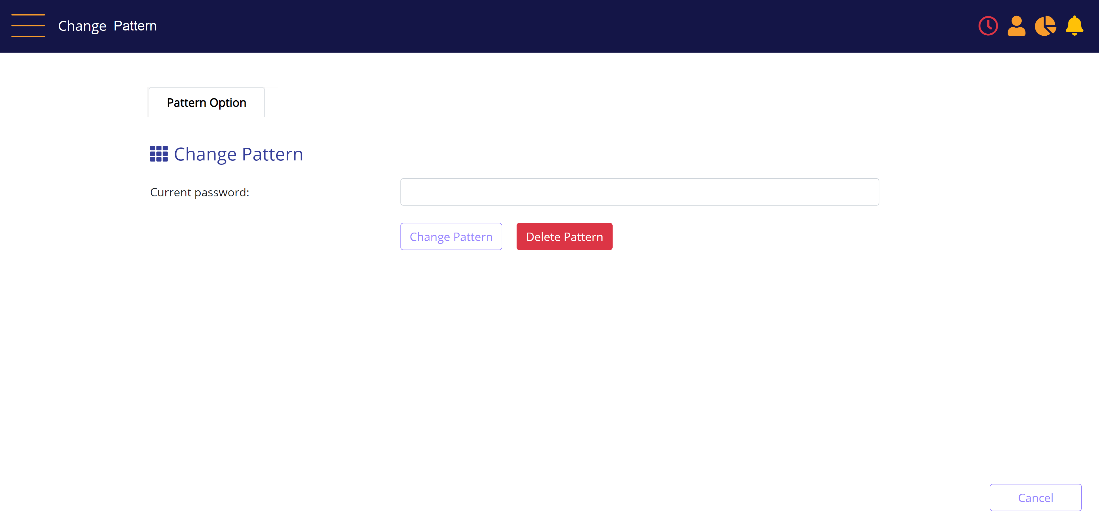Open the notifications bell
Image resolution: width=1099 pixels, height=527 pixels.
[1074, 26]
